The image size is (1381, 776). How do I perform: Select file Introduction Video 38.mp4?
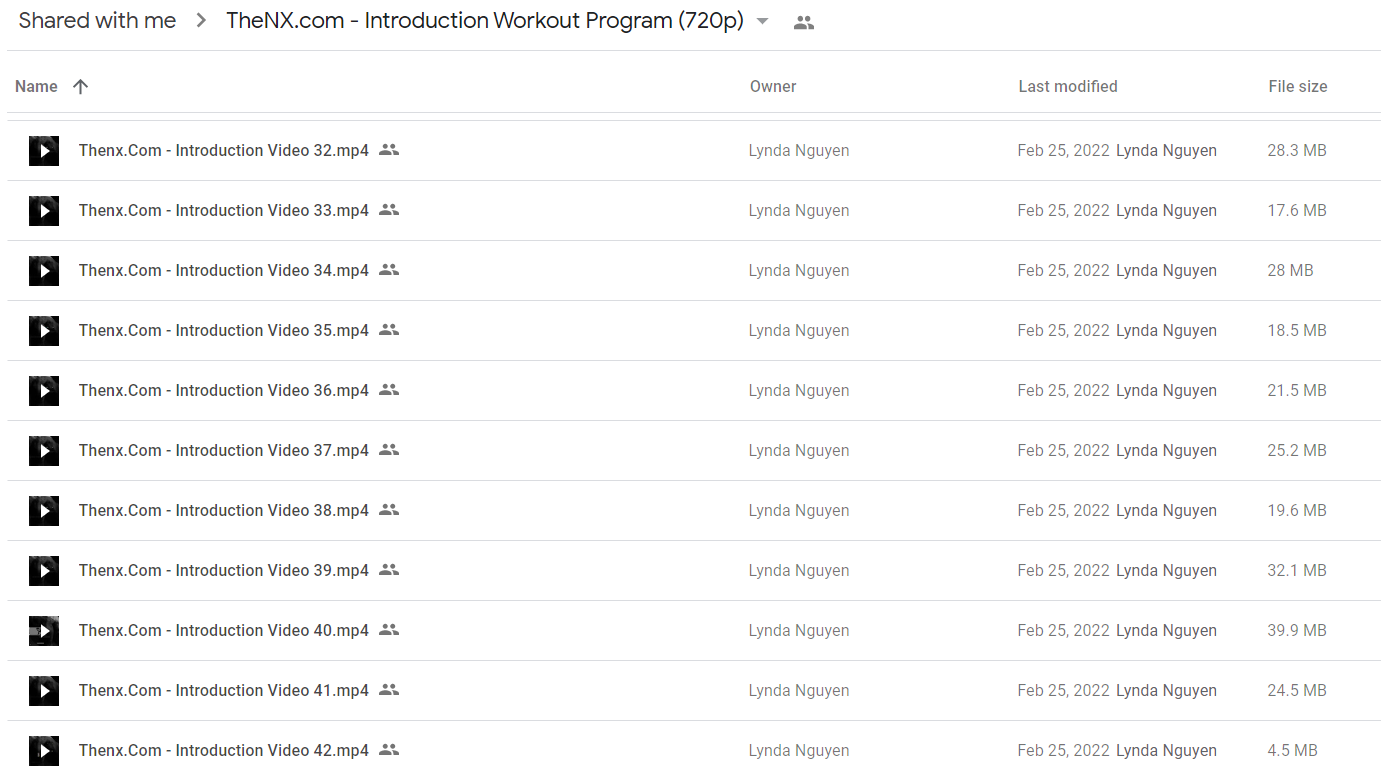[x=224, y=510]
